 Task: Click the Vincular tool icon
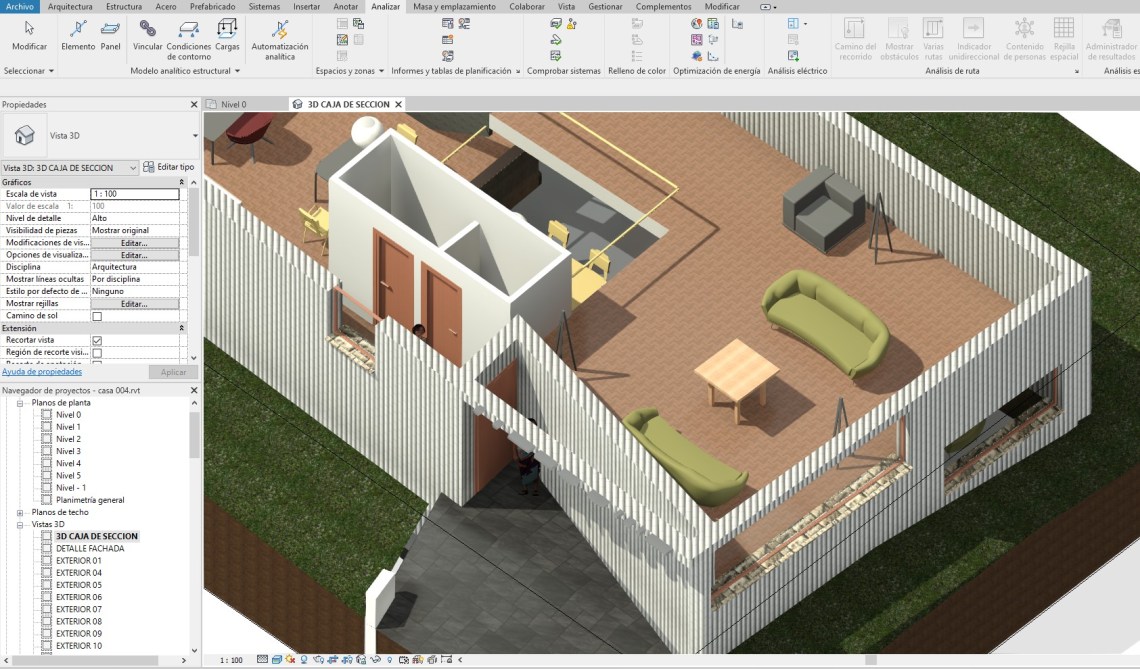pos(147,29)
